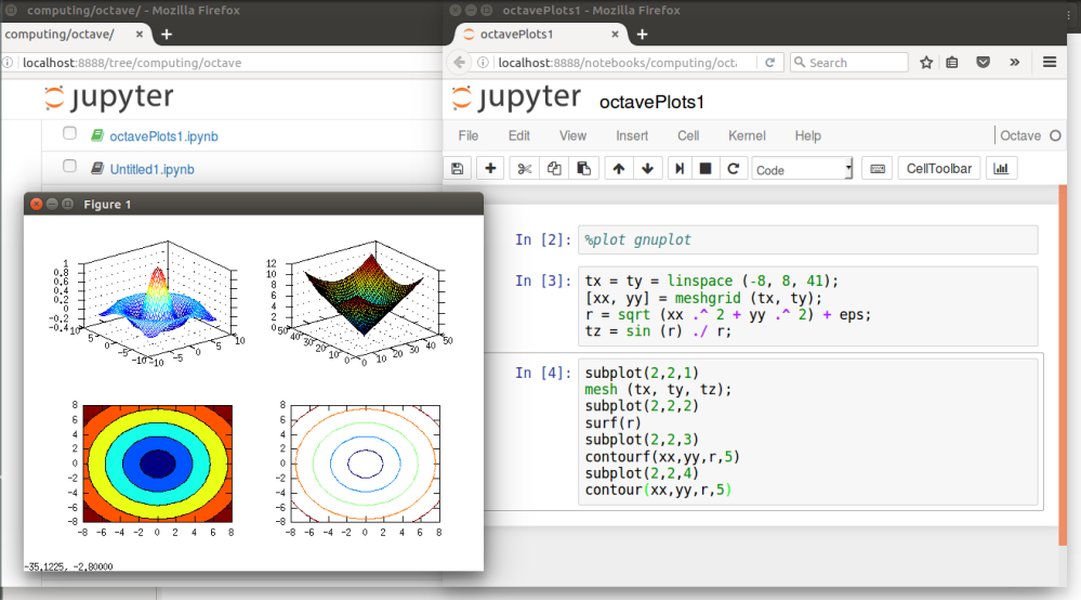This screenshot has width=1081, height=600.
Task: Move the current cell up
Action: 617,168
